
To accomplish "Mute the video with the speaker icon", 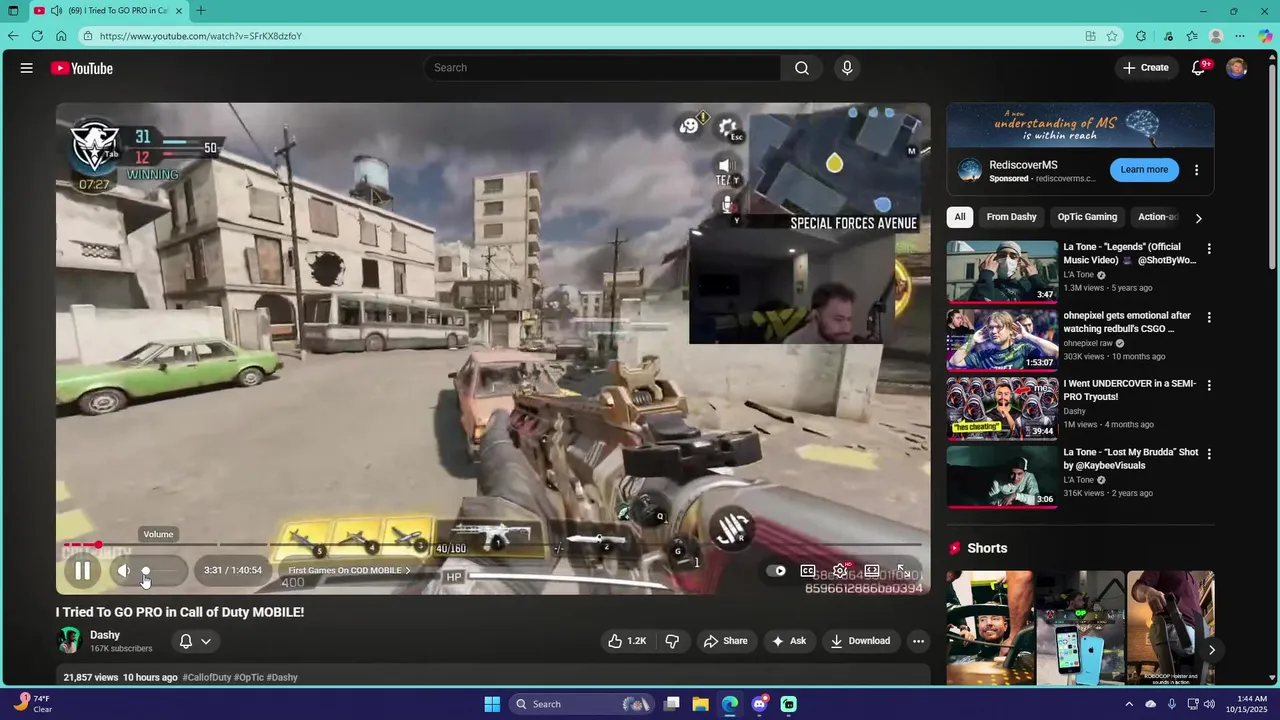I will [124, 571].
